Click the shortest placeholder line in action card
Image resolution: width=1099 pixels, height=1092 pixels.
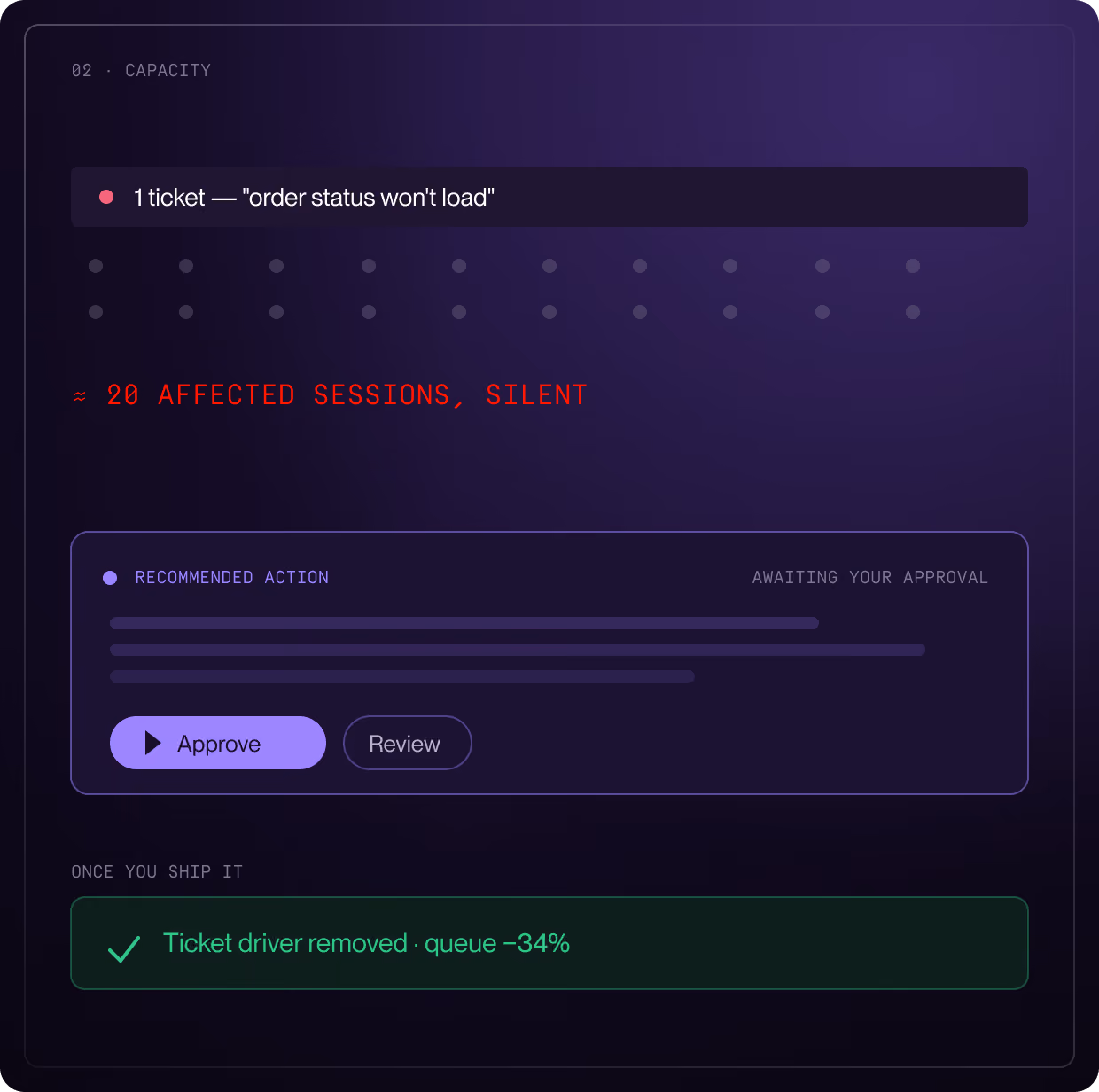[402, 676]
